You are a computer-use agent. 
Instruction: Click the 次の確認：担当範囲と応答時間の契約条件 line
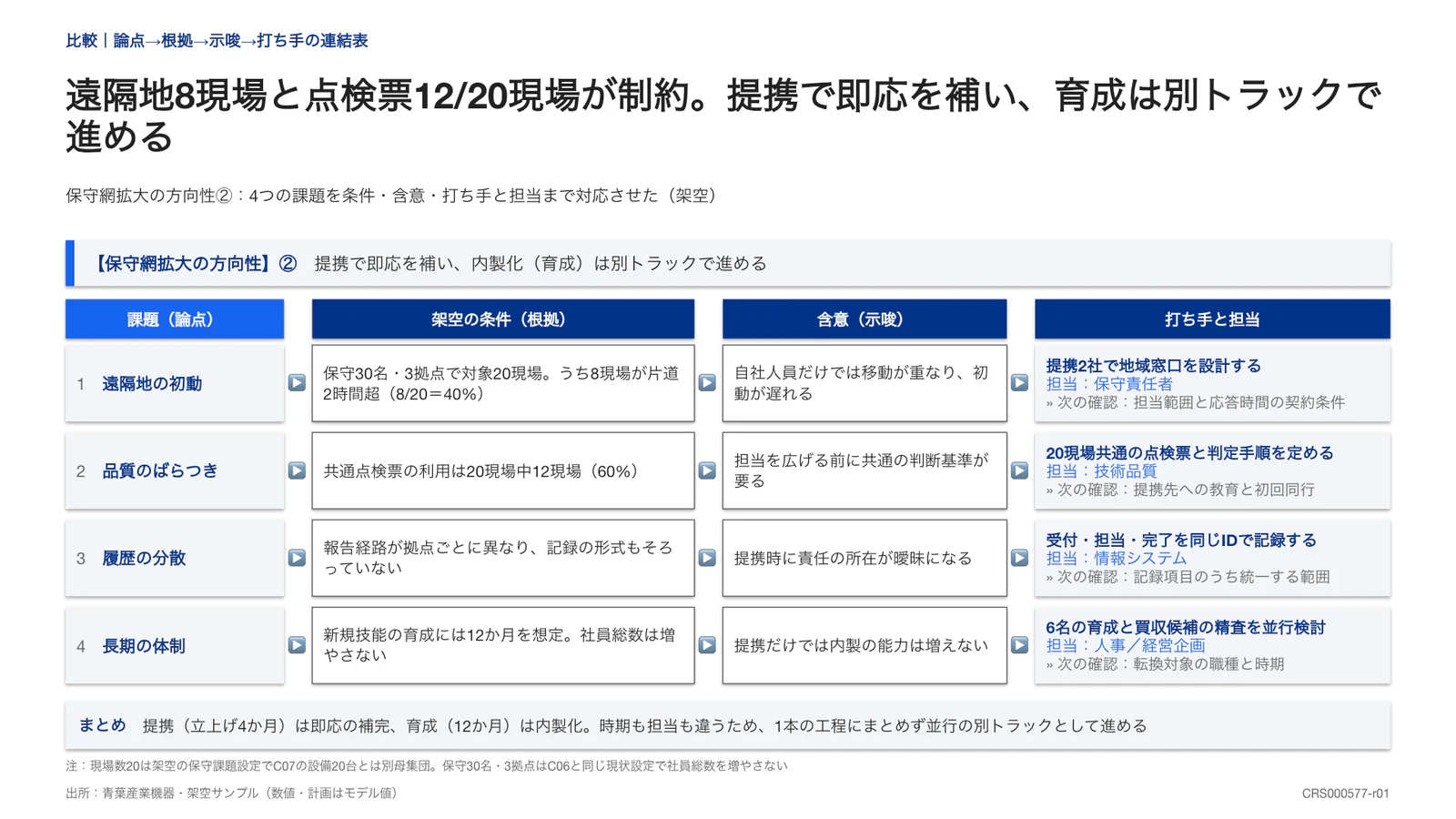(1195, 402)
